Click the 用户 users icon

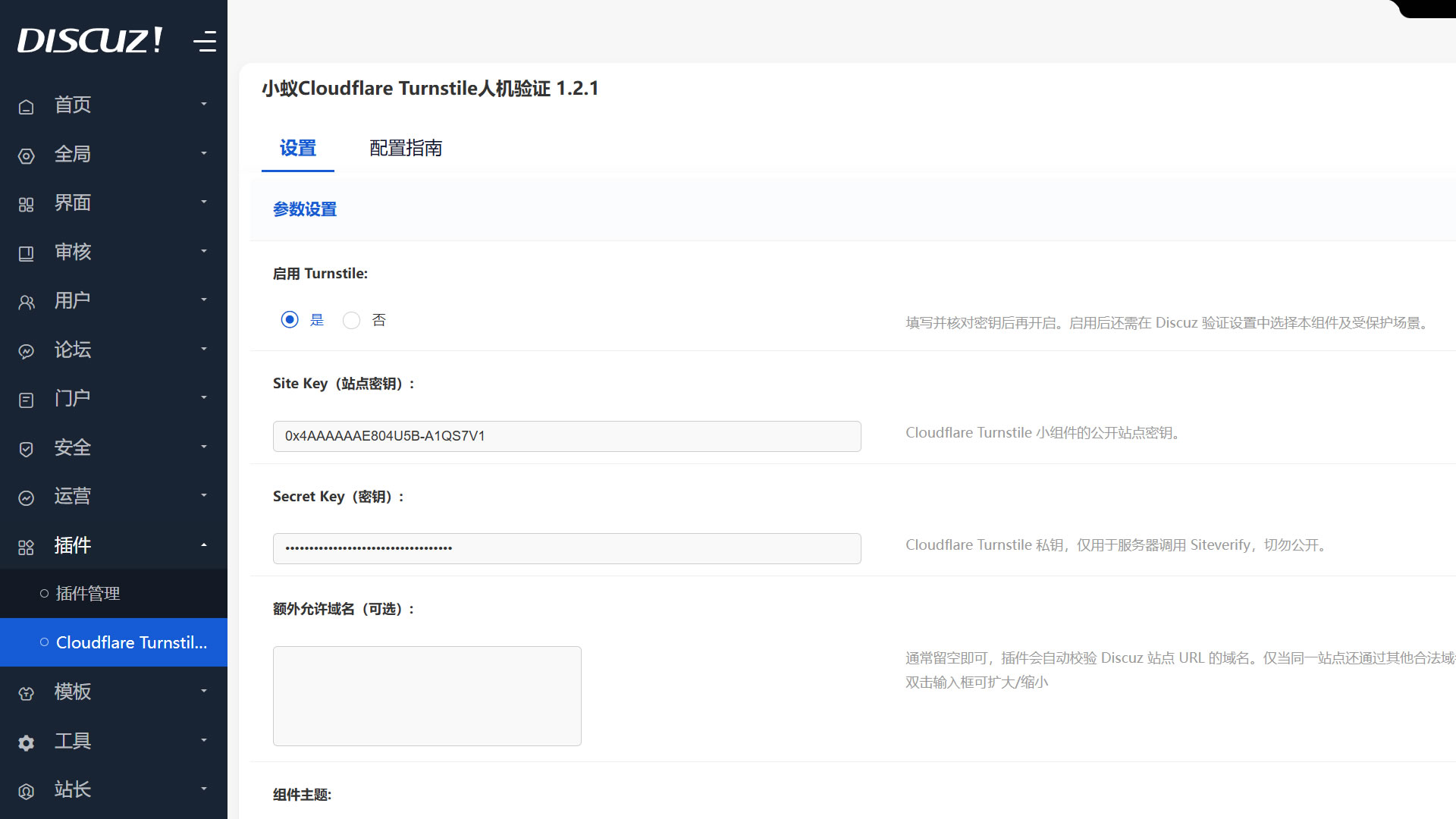click(x=26, y=303)
